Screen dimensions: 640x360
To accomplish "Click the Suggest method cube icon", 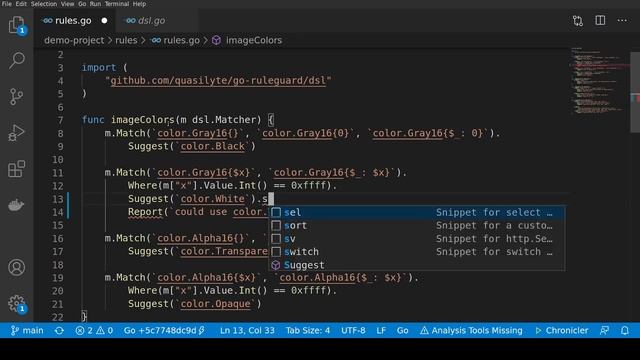I will pyautogui.click(x=276, y=265).
